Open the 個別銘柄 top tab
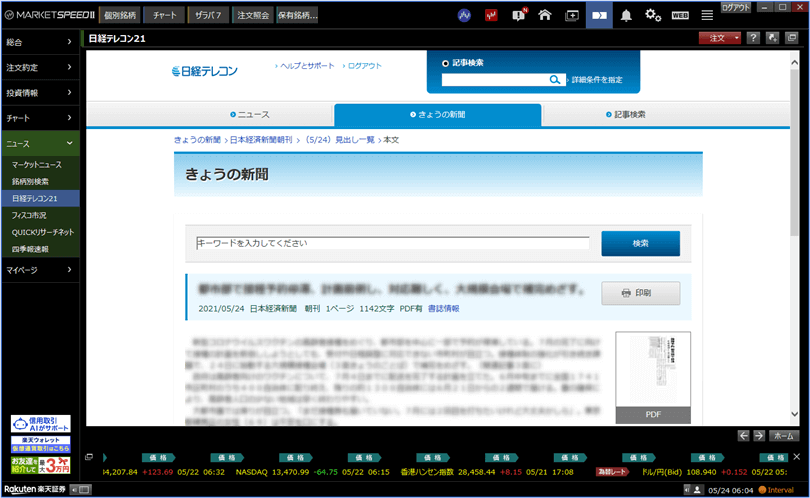This screenshot has height=498, width=810. (120, 15)
